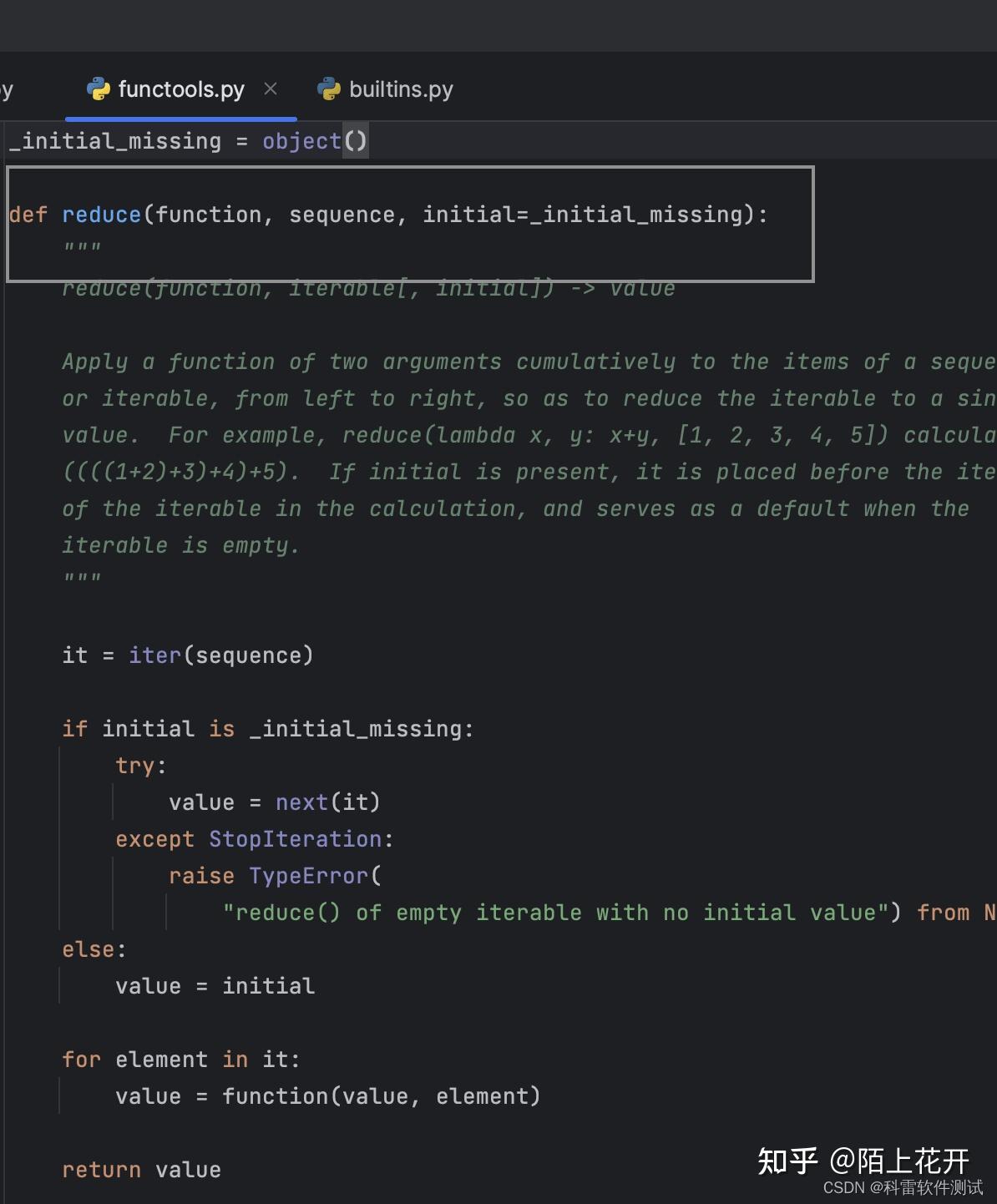Viewport: 997px width, 1204px height.
Task: Click docstring line 'iterable is empty.'
Action: click(180, 545)
